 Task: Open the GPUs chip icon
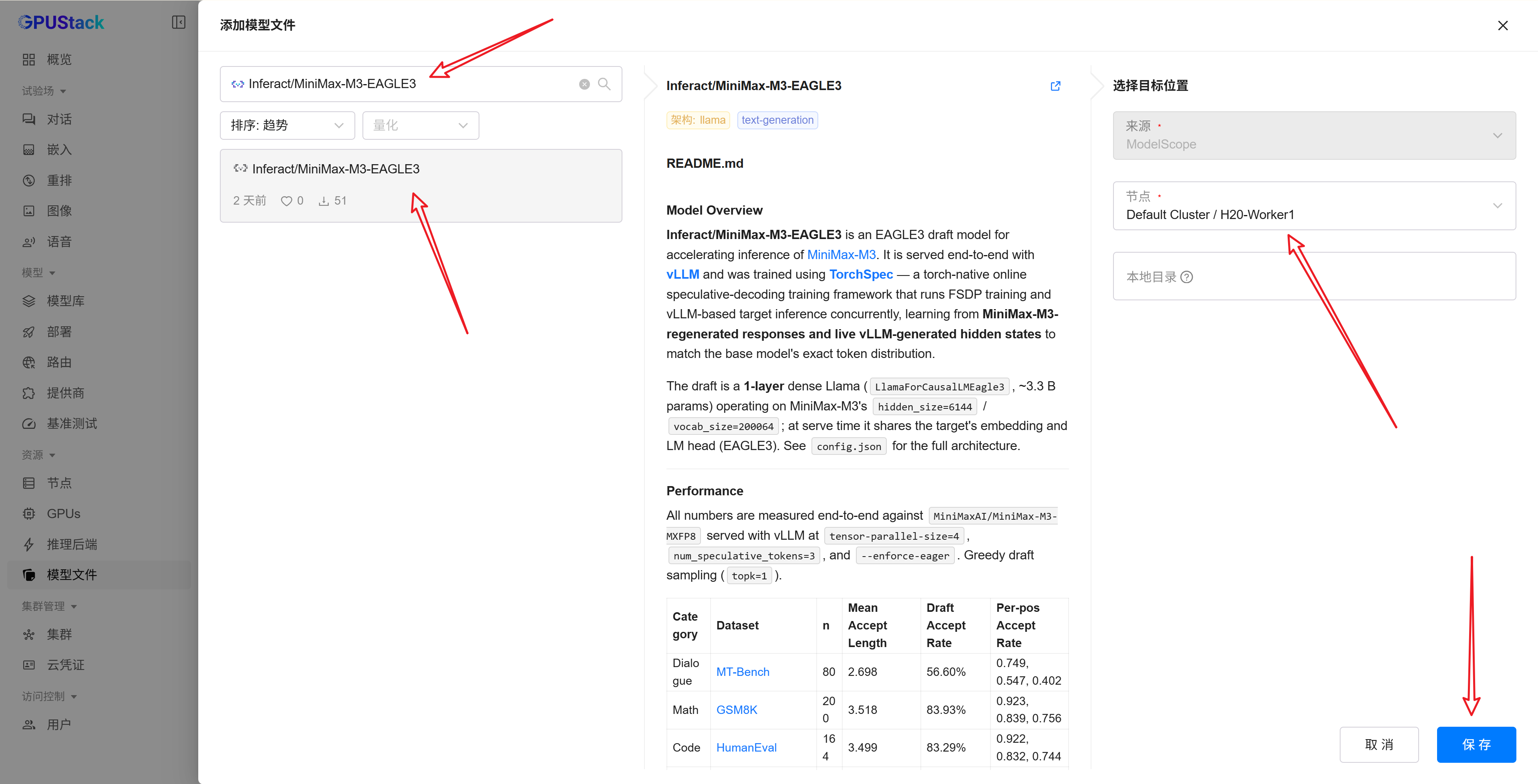[29, 513]
